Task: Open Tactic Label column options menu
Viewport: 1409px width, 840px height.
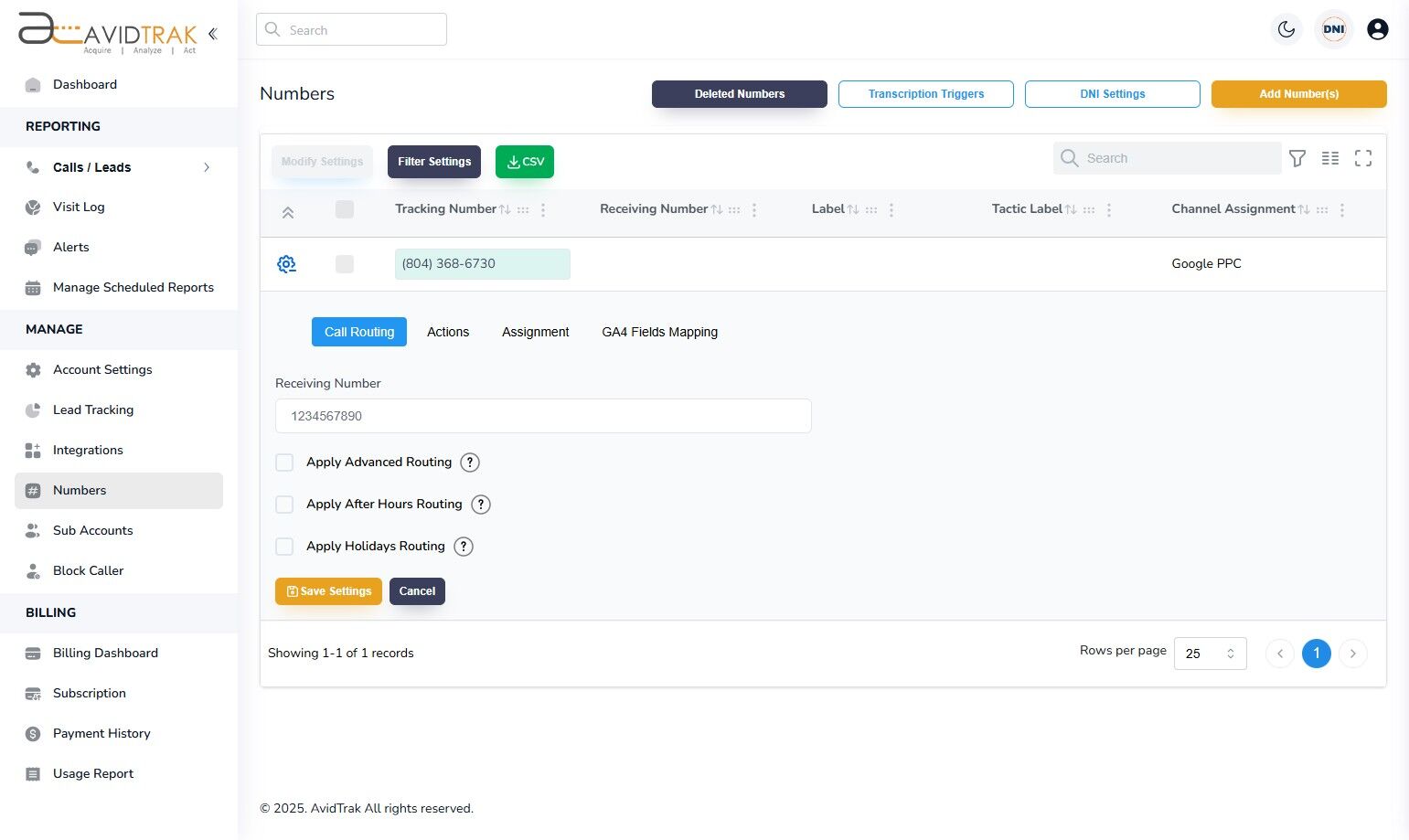Action: [1109, 210]
